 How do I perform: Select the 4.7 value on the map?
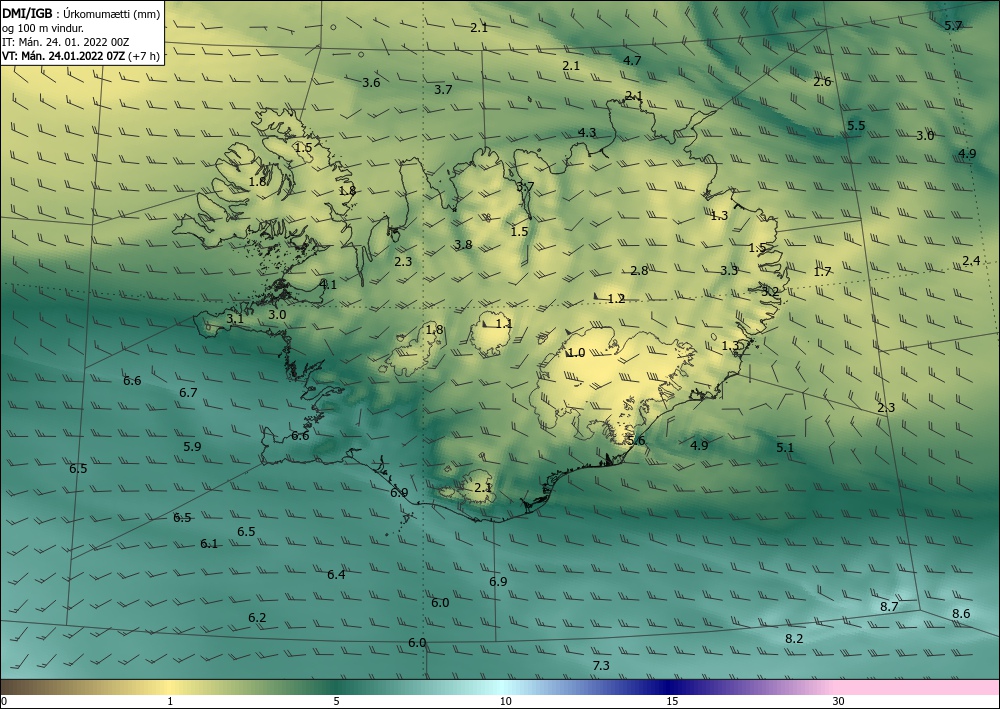pos(632,61)
